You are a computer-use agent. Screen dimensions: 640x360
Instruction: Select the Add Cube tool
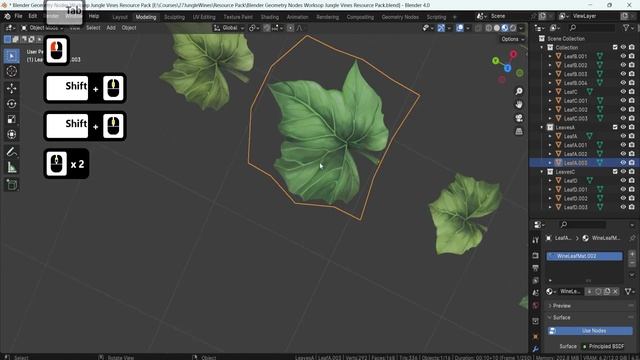pos(11,184)
